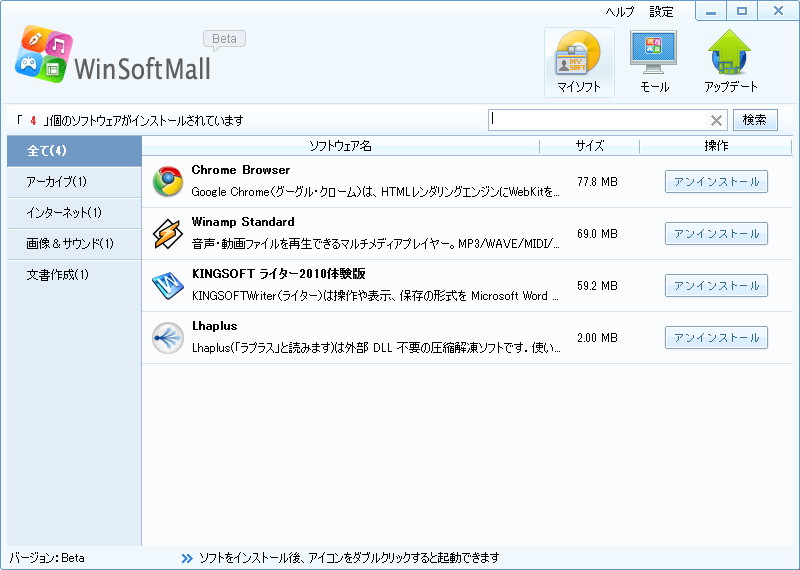This screenshot has width=800, height=570.
Task: Minimize the WinSoftMall window
Action: [x=711, y=11]
